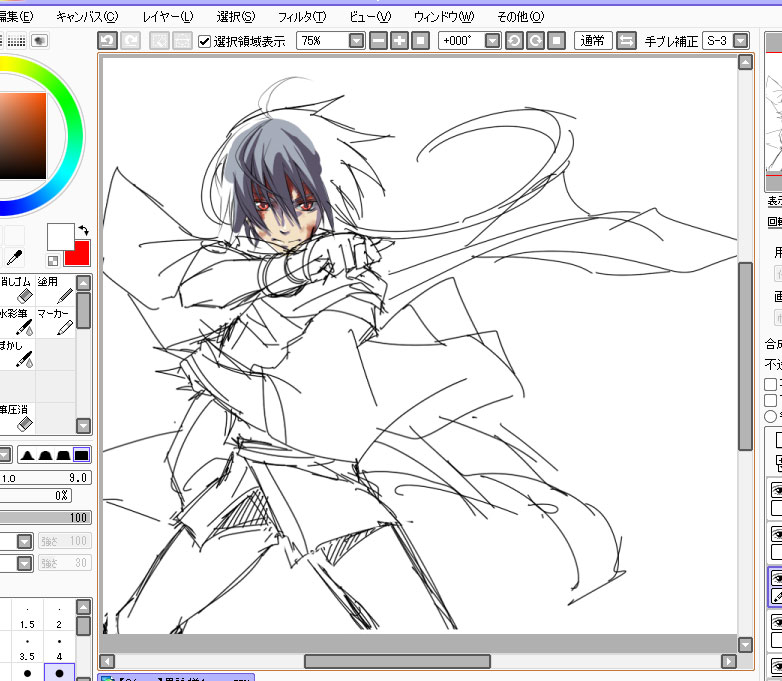782x681 pixels.
Task: Pick the eyedropper color picker tool
Action: 14,258
